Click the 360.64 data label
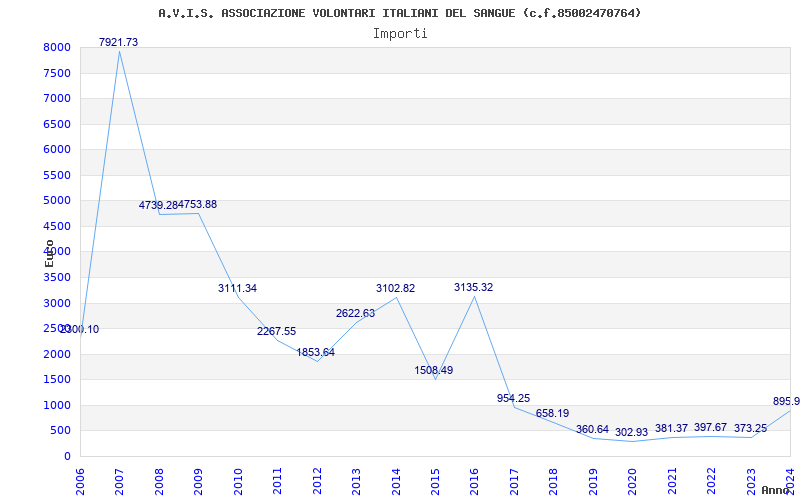The height and width of the screenshot is (500, 800). (592, 430)
